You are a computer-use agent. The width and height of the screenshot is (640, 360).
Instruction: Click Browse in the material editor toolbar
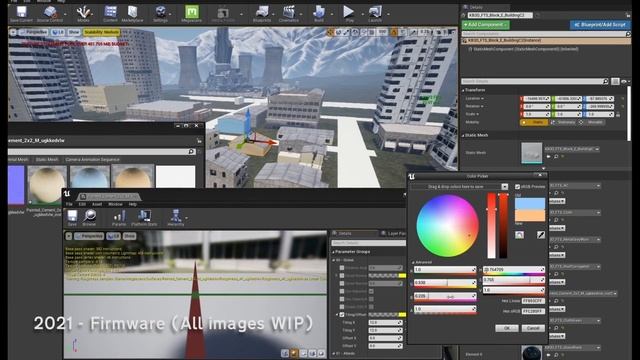coord(89,218)
